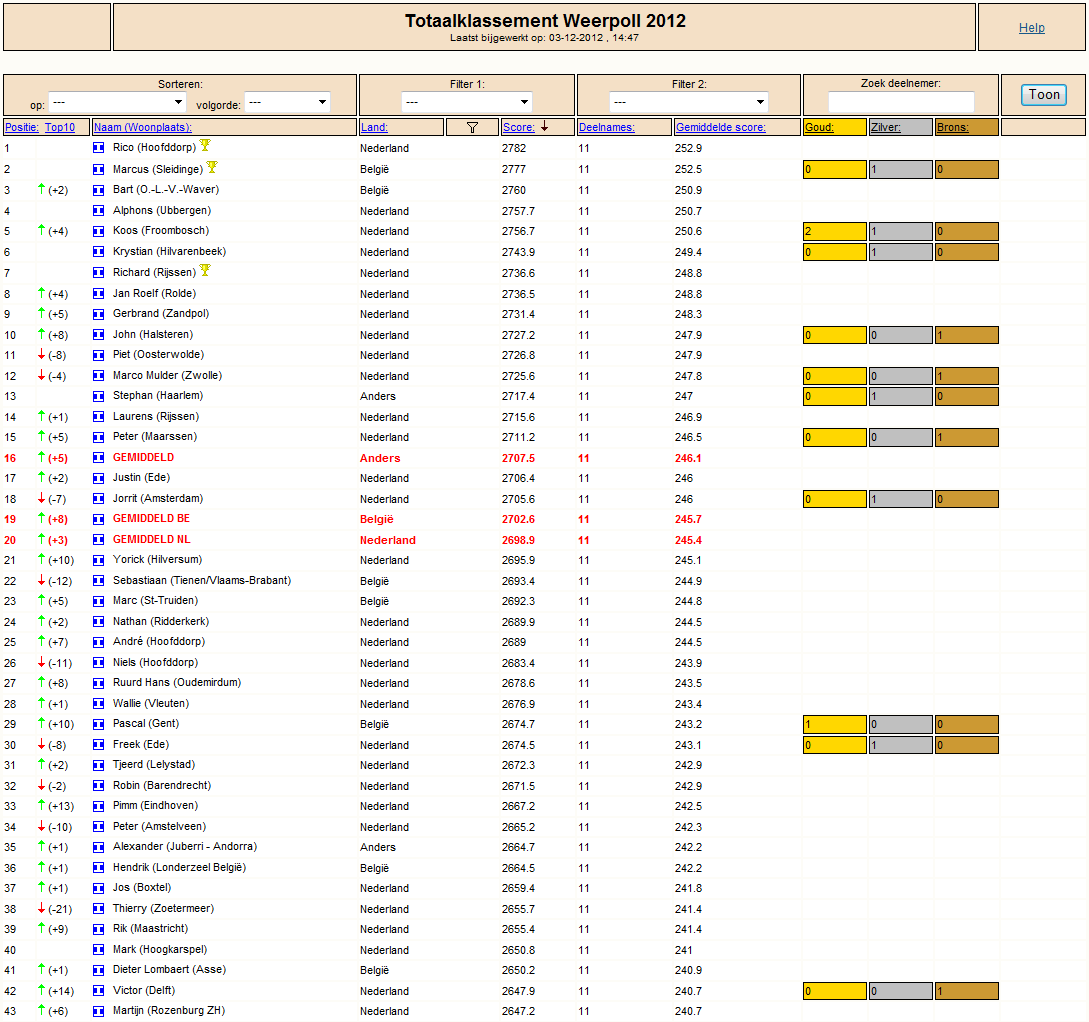This screenshot has width=1089, height=1022.
Task: Click the page title Totaalklassement Weerpoll 2012
Action: coord(545,21)
